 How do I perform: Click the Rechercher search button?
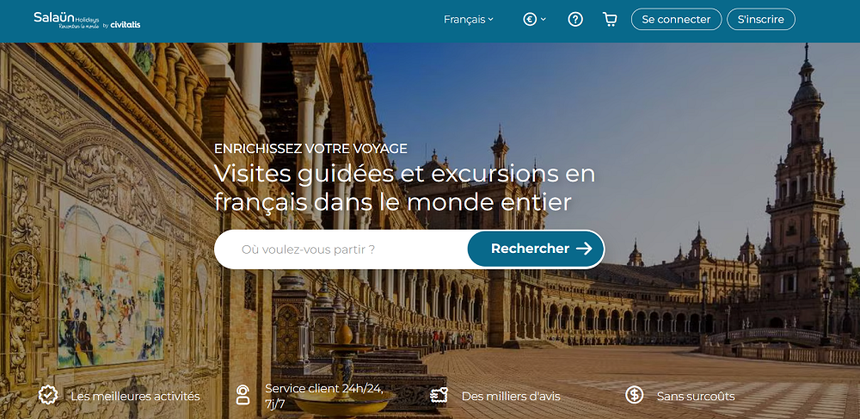(536, 249)
